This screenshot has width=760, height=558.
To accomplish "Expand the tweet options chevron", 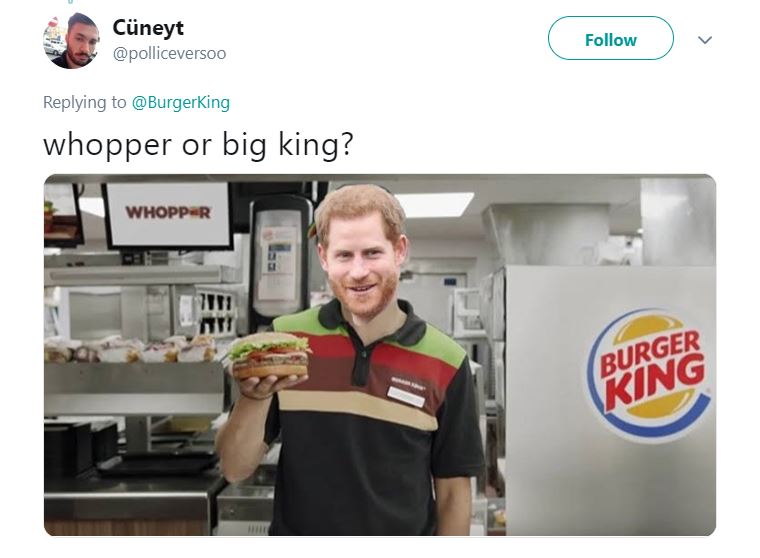I will pos(705,40).
